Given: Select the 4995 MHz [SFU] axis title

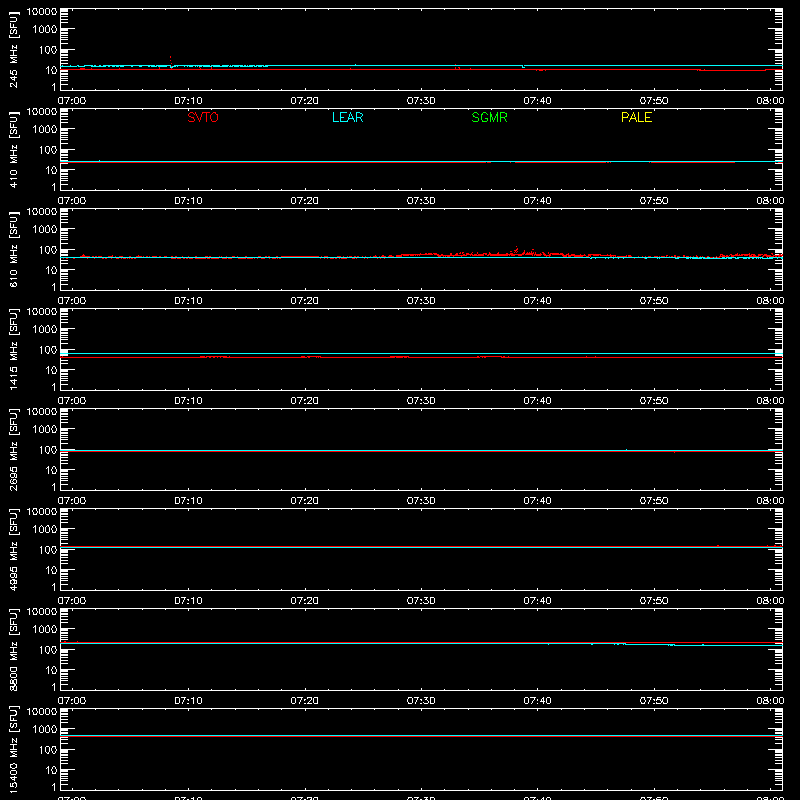Looking at the screenshot, I should click(x=13, y=549).
